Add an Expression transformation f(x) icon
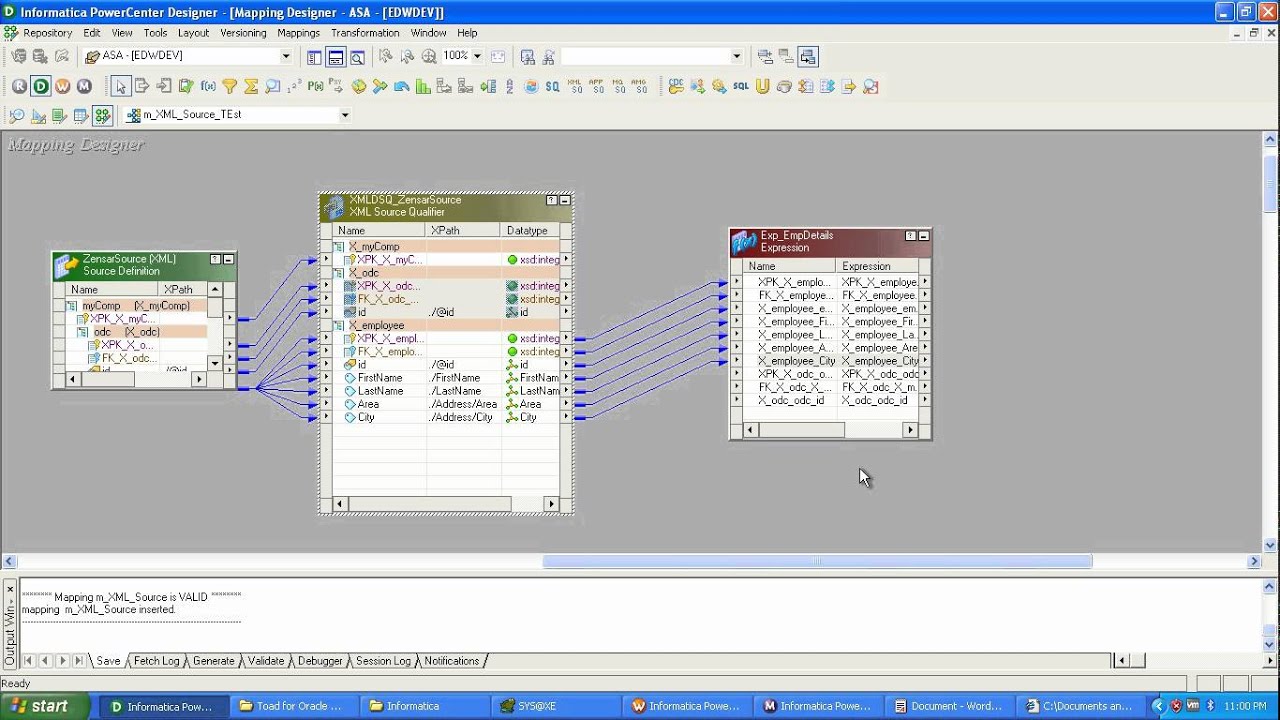This screenshot has height=720, width=1280. tap(208, 86)
